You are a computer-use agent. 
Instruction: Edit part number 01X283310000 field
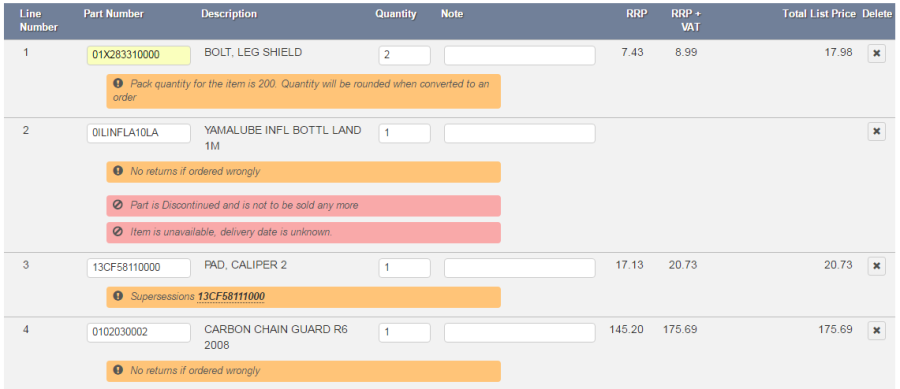tap(139, 56)
